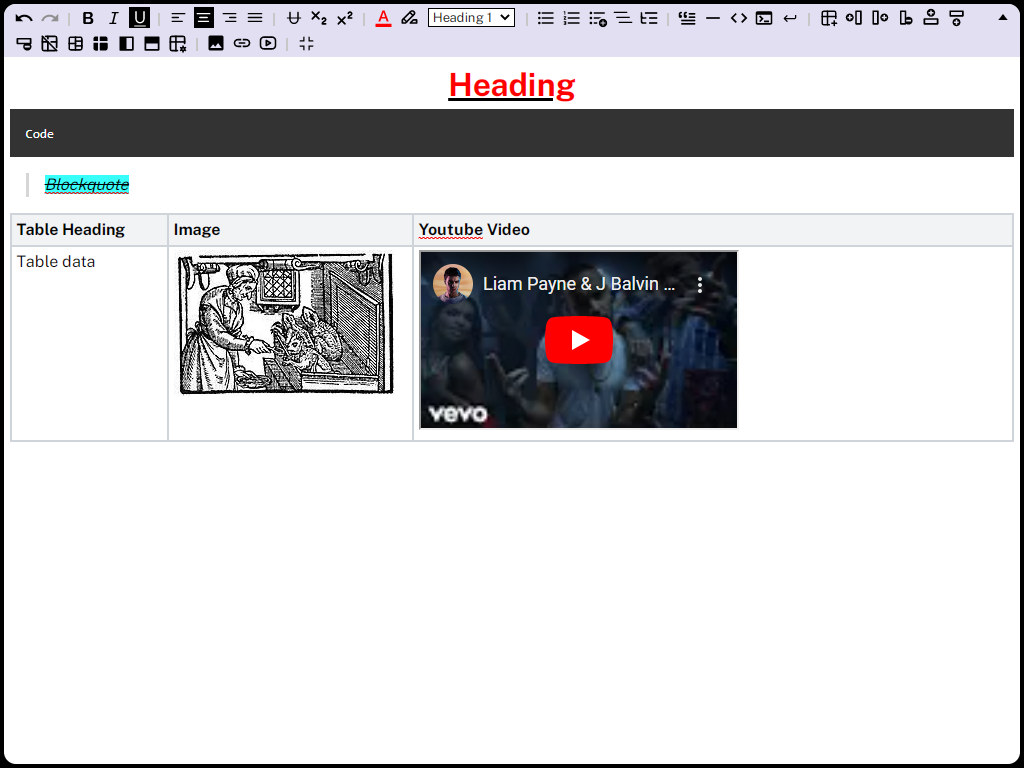Click the Image header cell
The width and height of the screenshot is (1024, 768).
point(291,230)
